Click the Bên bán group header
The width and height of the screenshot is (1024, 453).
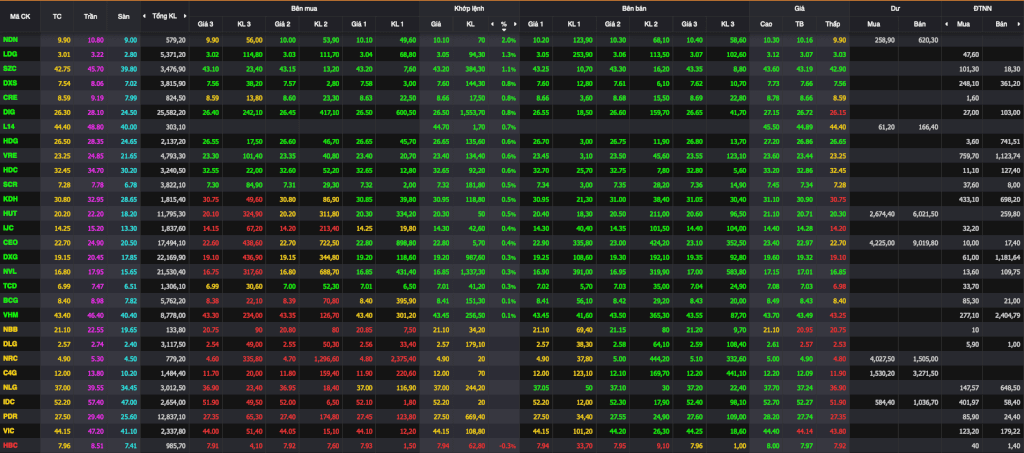(635, 9)
